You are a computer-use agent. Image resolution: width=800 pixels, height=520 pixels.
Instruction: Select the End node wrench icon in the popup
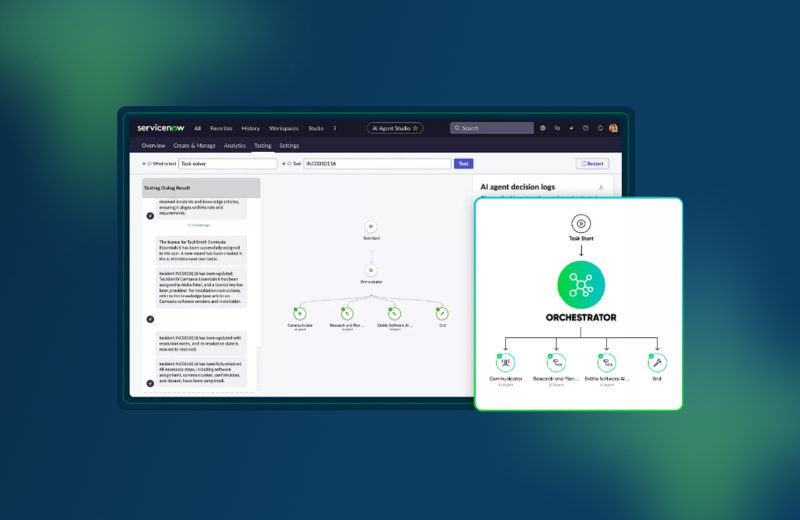[657, 362]
